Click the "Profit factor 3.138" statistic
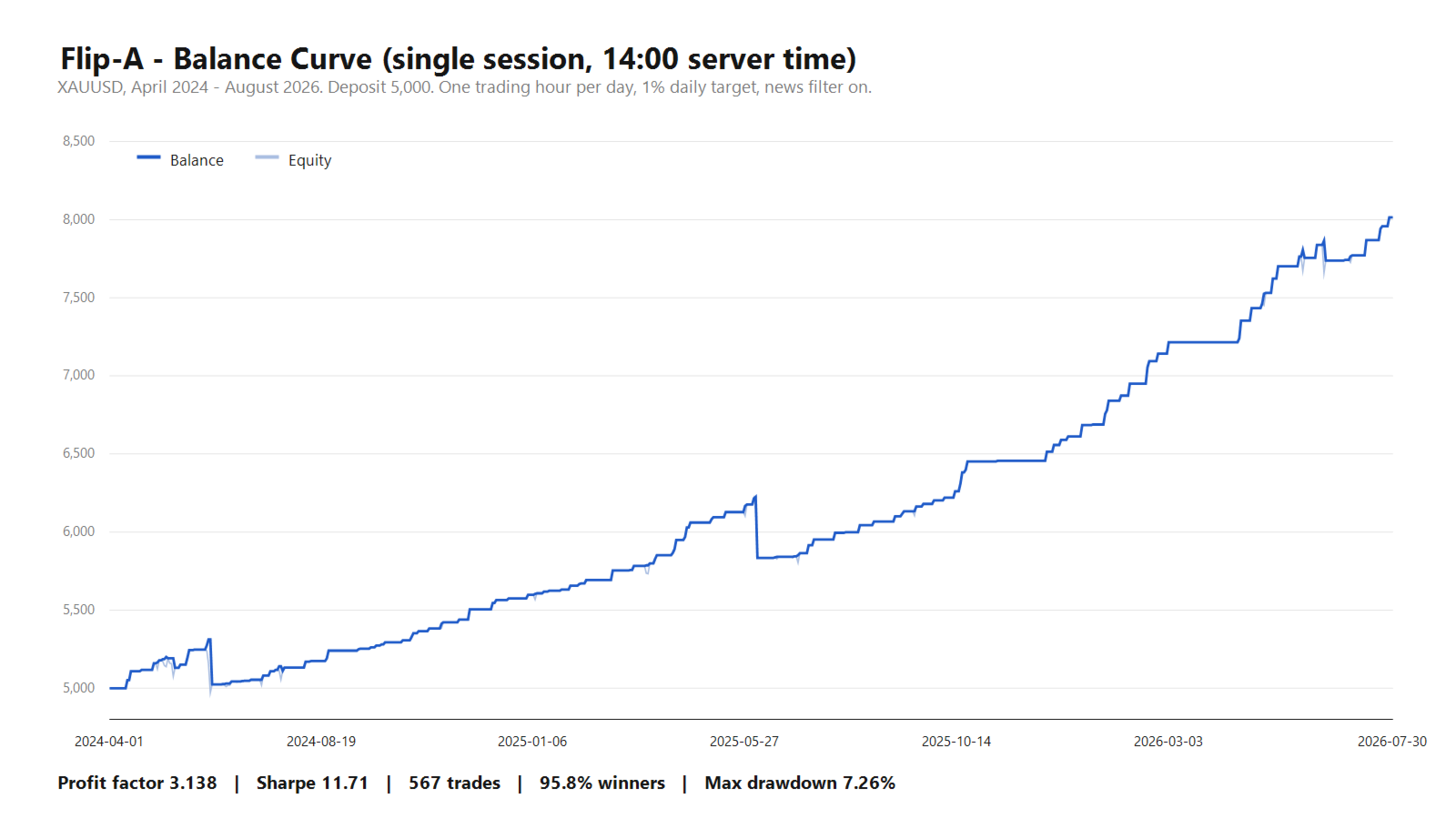Screen dimensions: 1456x819 click(137, 784)
